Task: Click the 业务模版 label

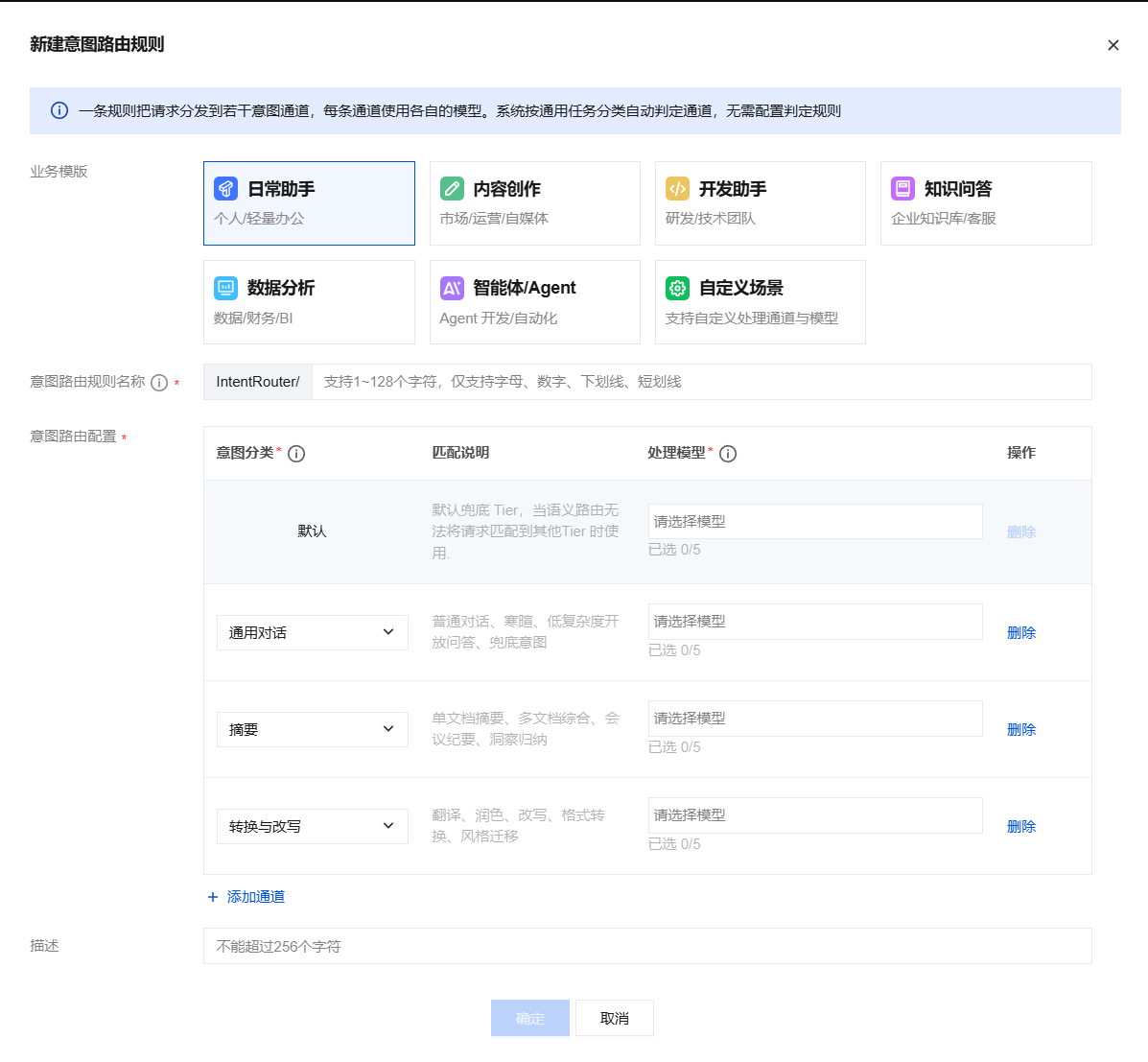Action: click(59, 172)
